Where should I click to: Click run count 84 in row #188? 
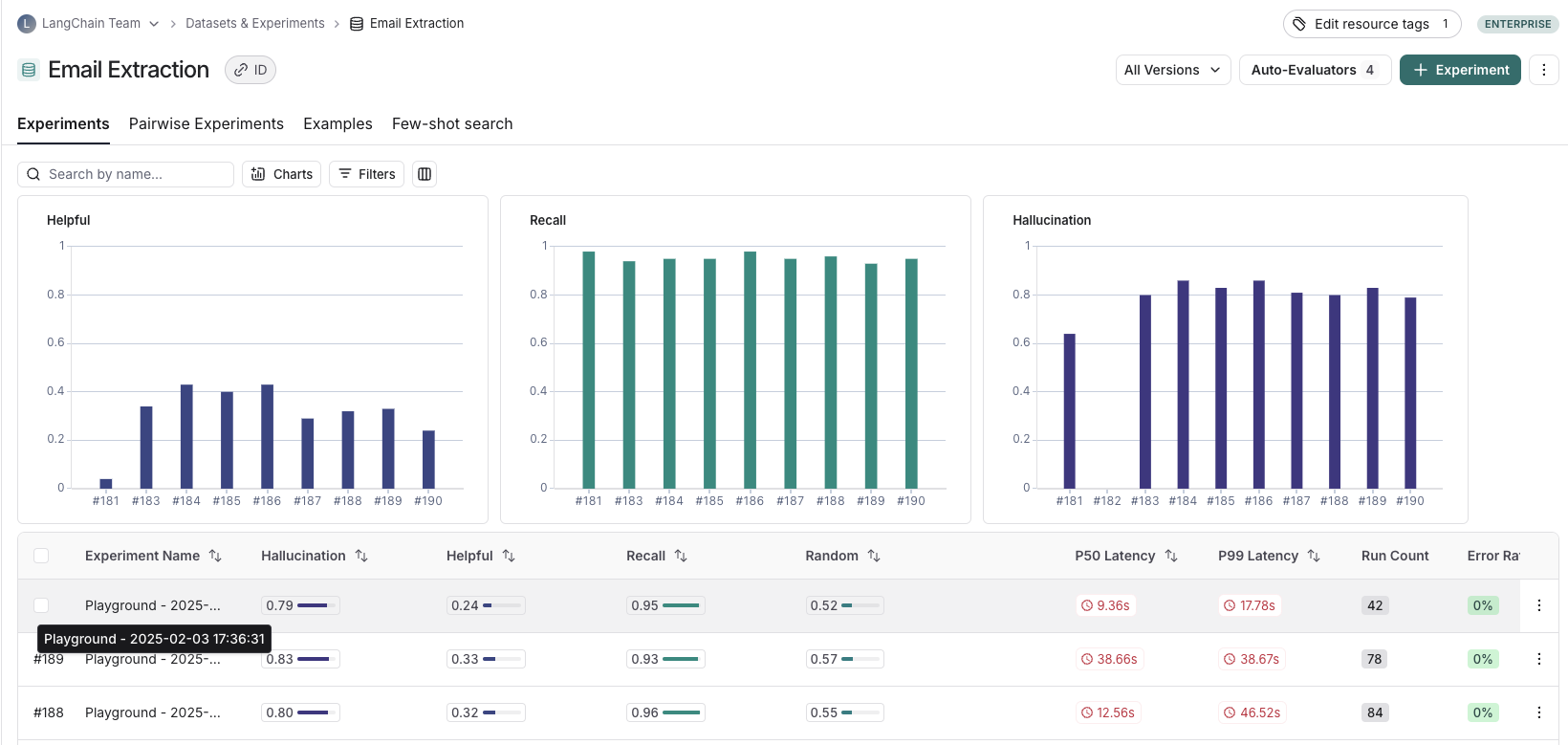pyautogui.click(x=1375, y=712)
